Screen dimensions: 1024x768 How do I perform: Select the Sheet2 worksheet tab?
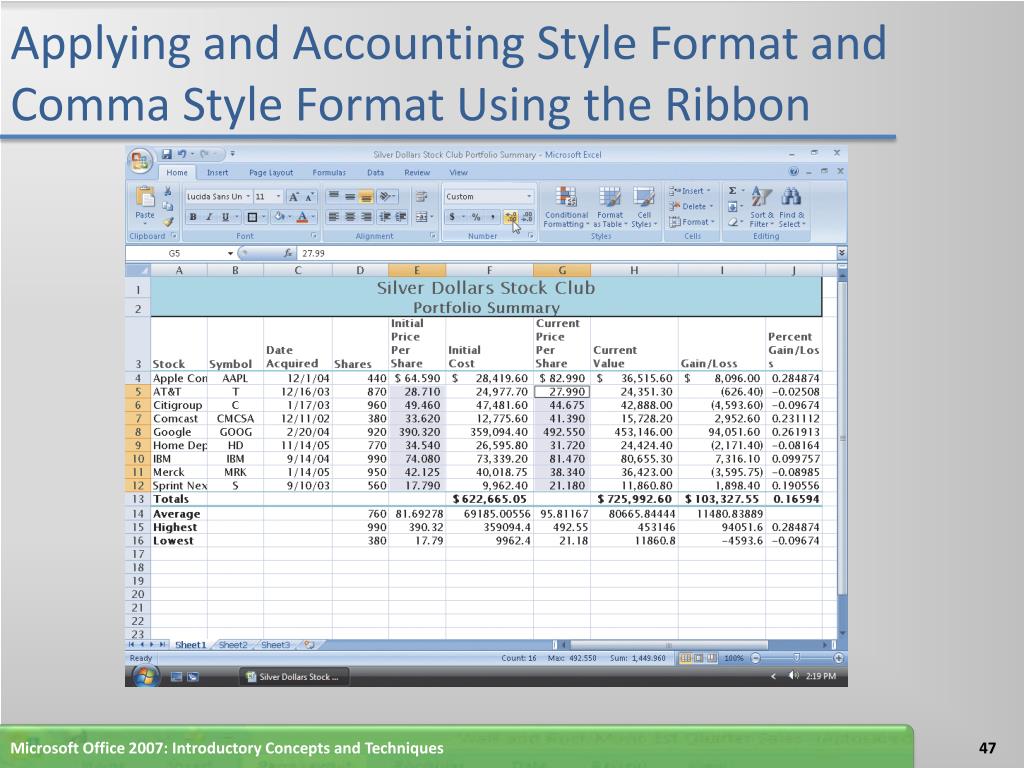click(233, 645)
